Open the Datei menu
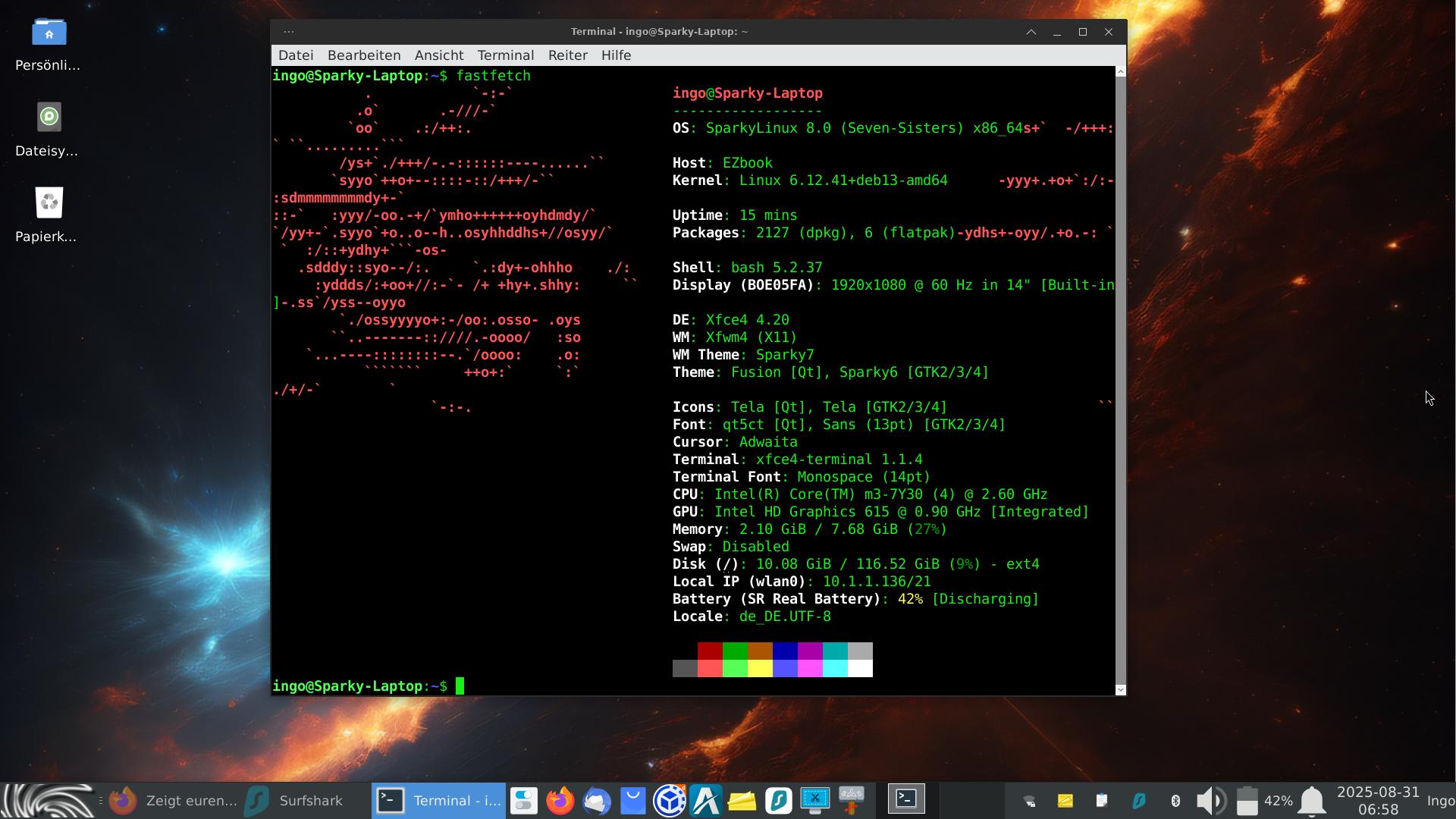Screen dimensions: 1456x819 click(296, 55)
